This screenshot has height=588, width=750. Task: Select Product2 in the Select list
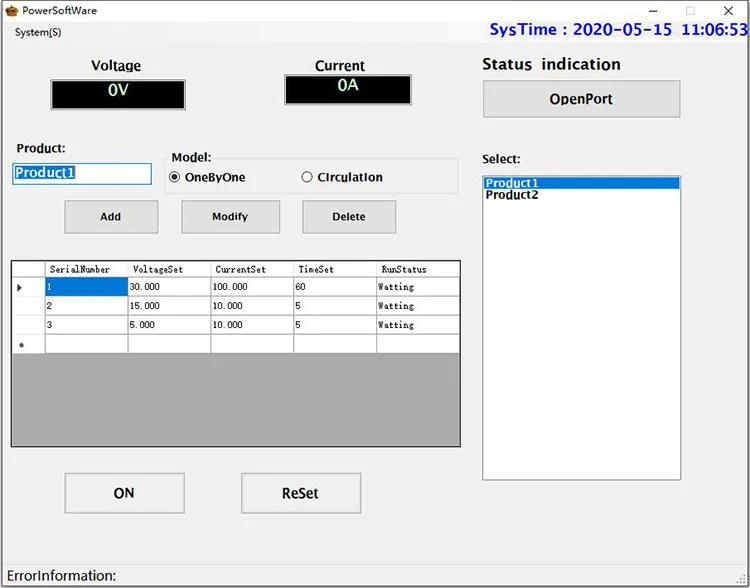pyautogui.click(x=512, y=195)
